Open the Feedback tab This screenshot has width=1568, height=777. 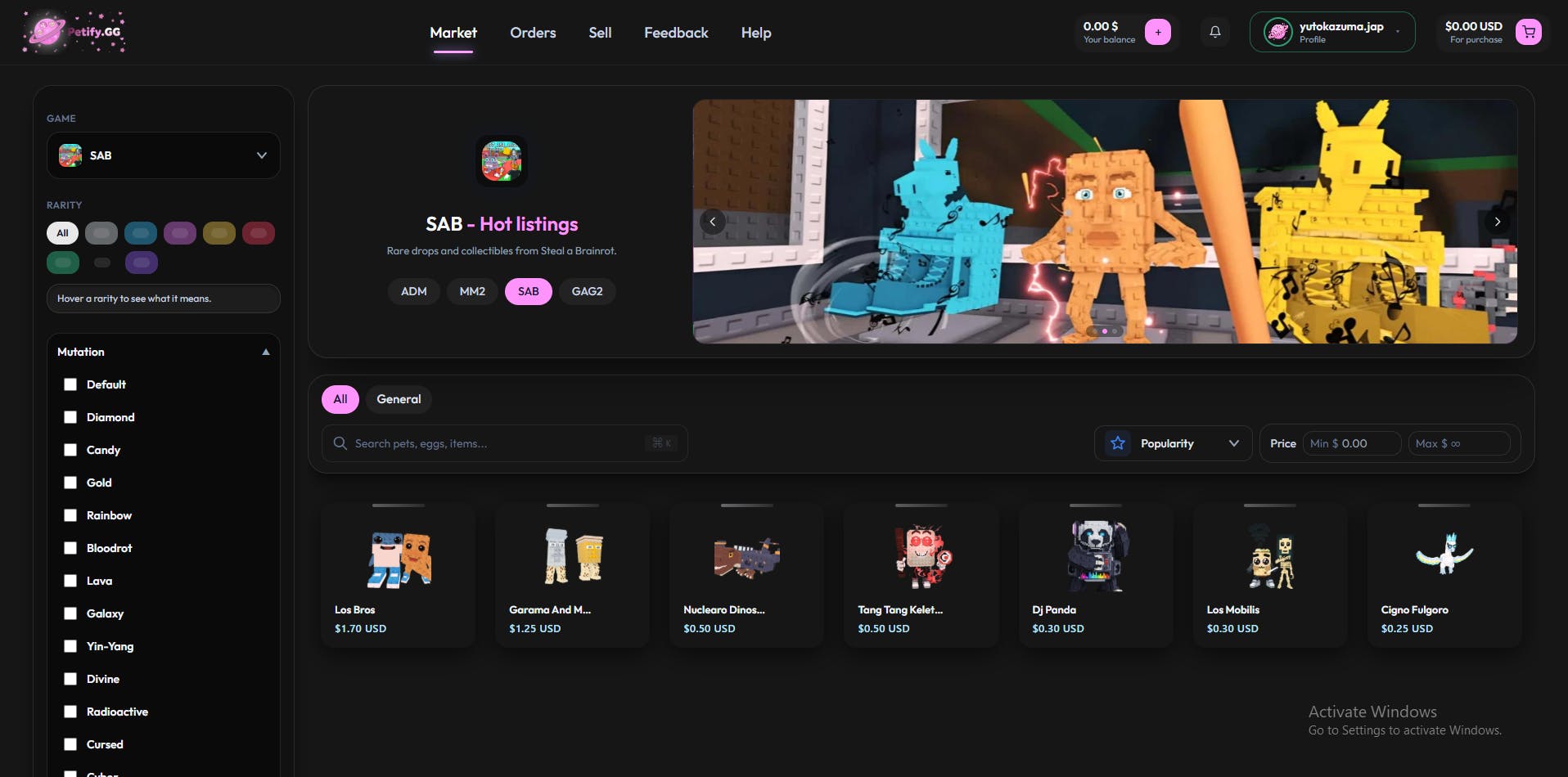(676, 33)
